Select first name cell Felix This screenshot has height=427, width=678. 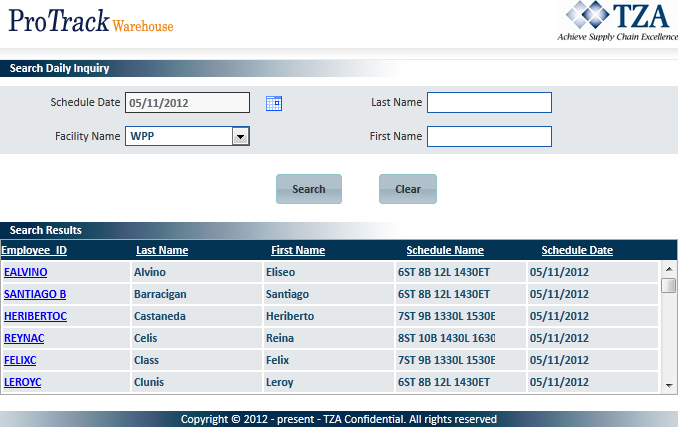click(x=329, y=360)
